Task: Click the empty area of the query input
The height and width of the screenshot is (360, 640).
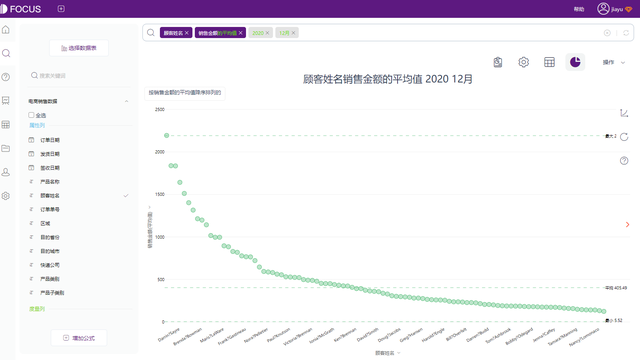Action: coord(449,33)
